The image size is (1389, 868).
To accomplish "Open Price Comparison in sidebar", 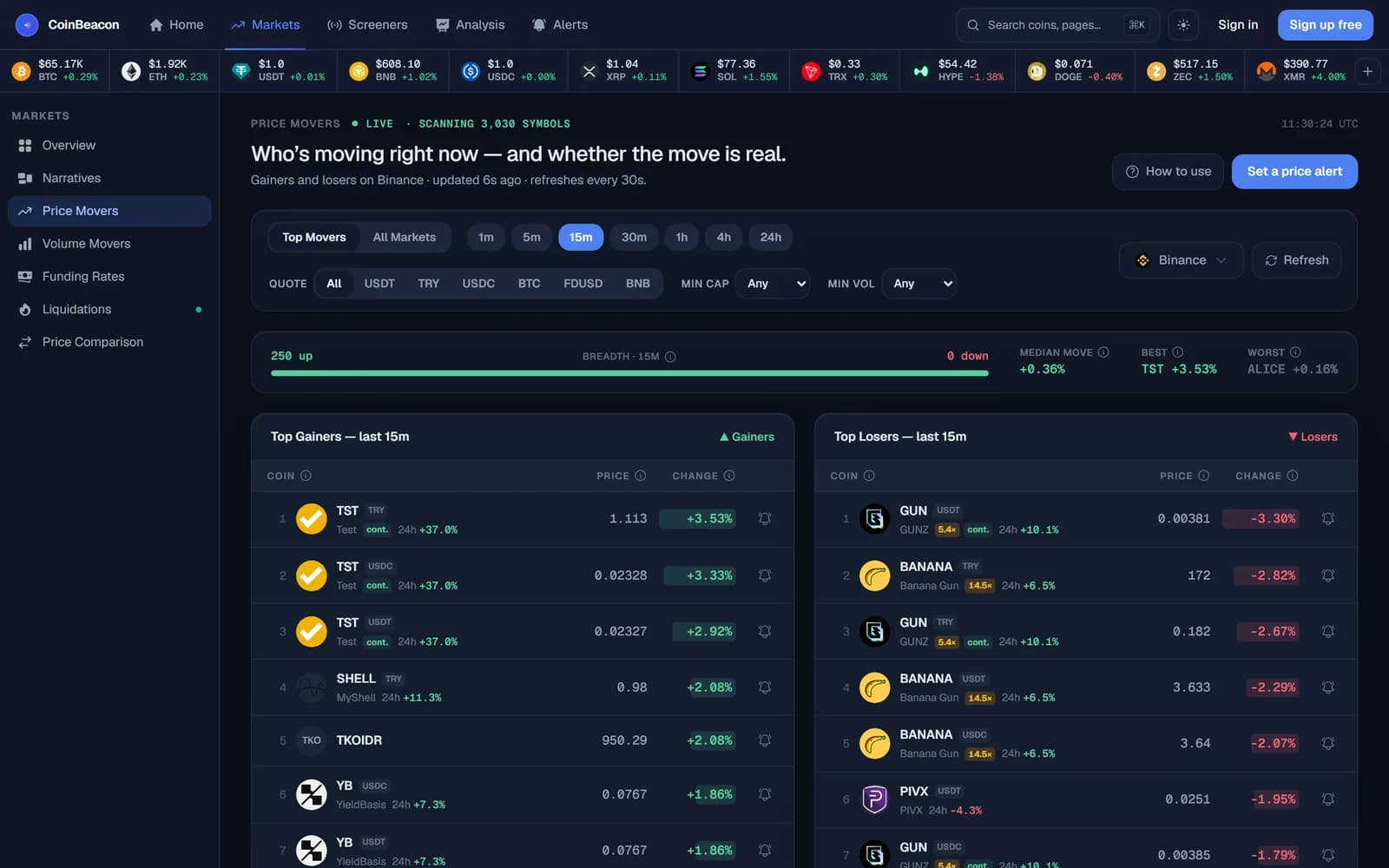I will point(109,343).
